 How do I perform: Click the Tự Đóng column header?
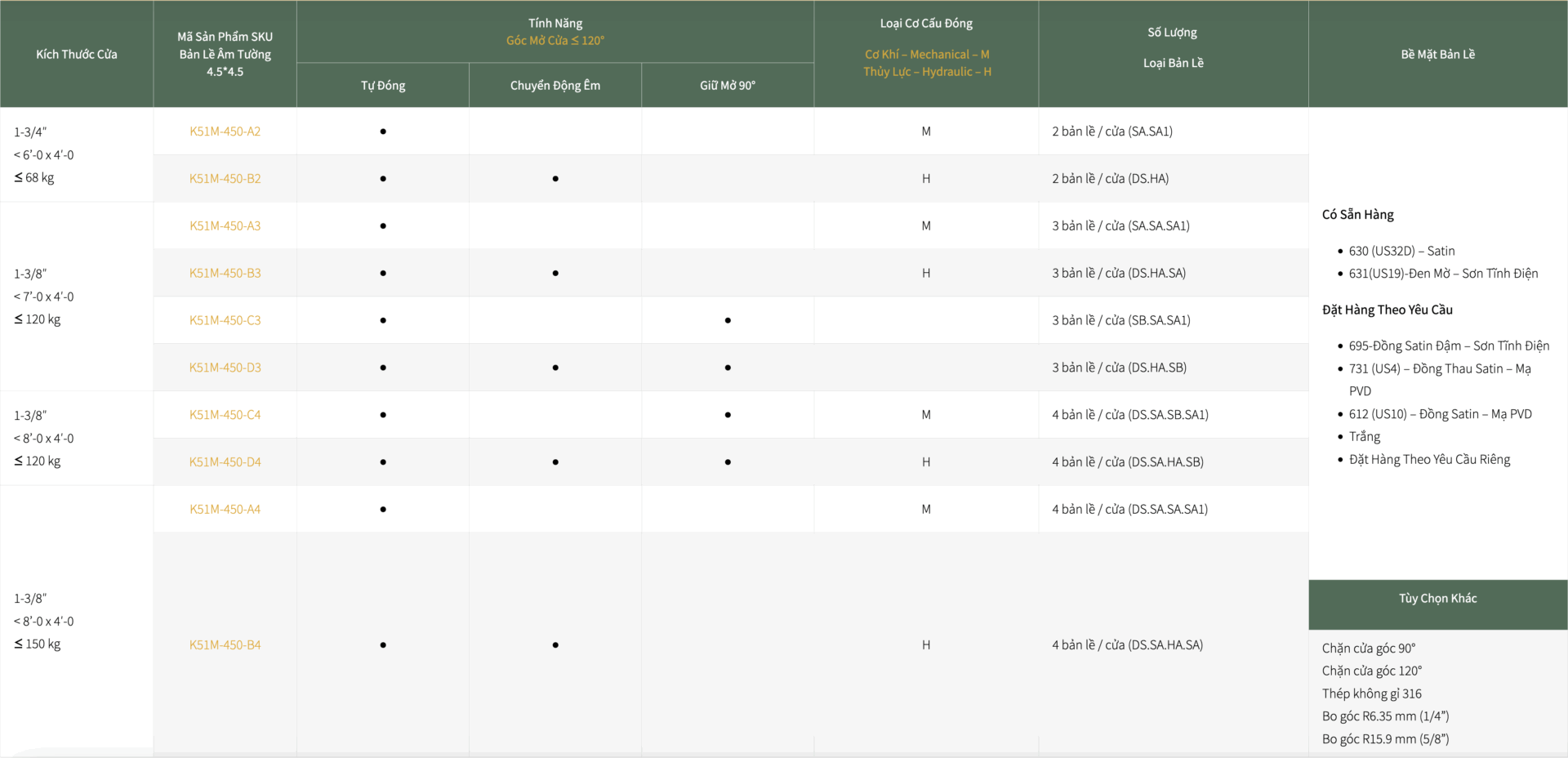(383, 86)
